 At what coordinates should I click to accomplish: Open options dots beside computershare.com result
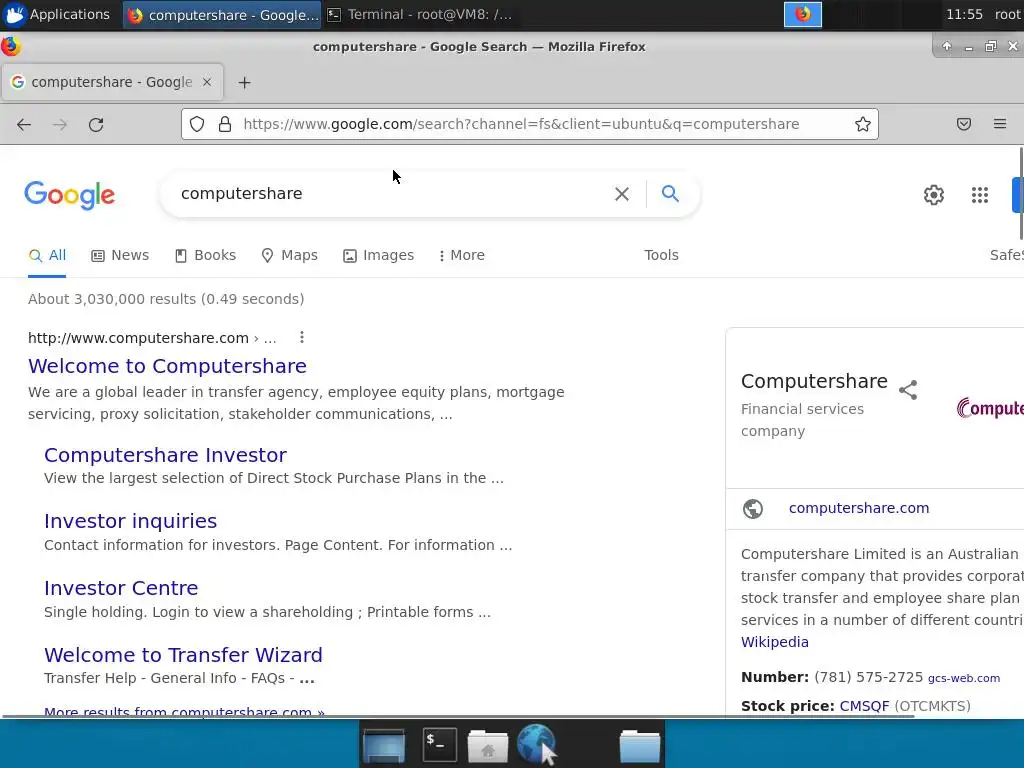pyautogui.click(x=301, y=338)
